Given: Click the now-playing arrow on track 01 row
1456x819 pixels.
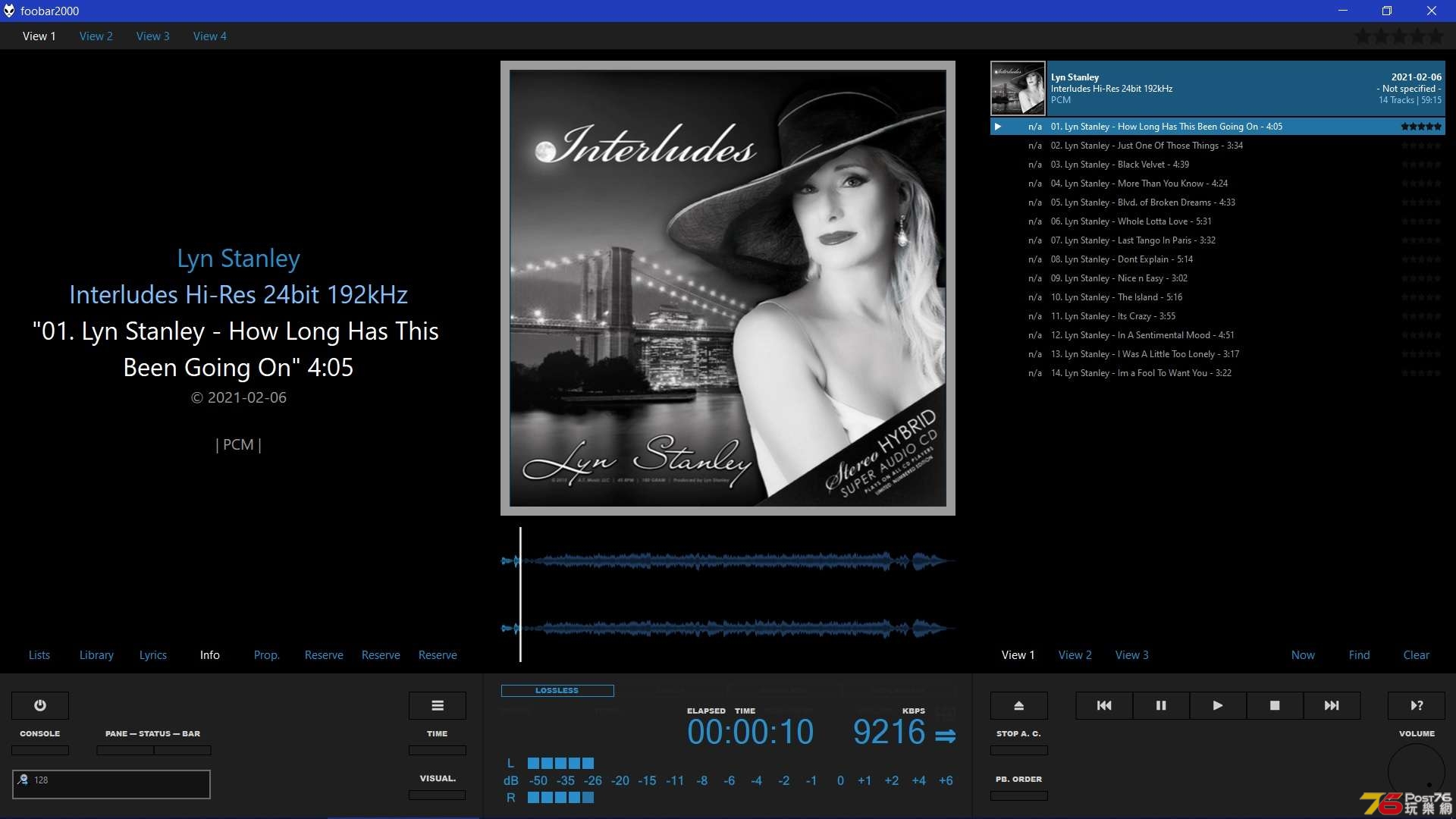Looking at the screenshot, I should pyautogui.click(x=998, y=127).
